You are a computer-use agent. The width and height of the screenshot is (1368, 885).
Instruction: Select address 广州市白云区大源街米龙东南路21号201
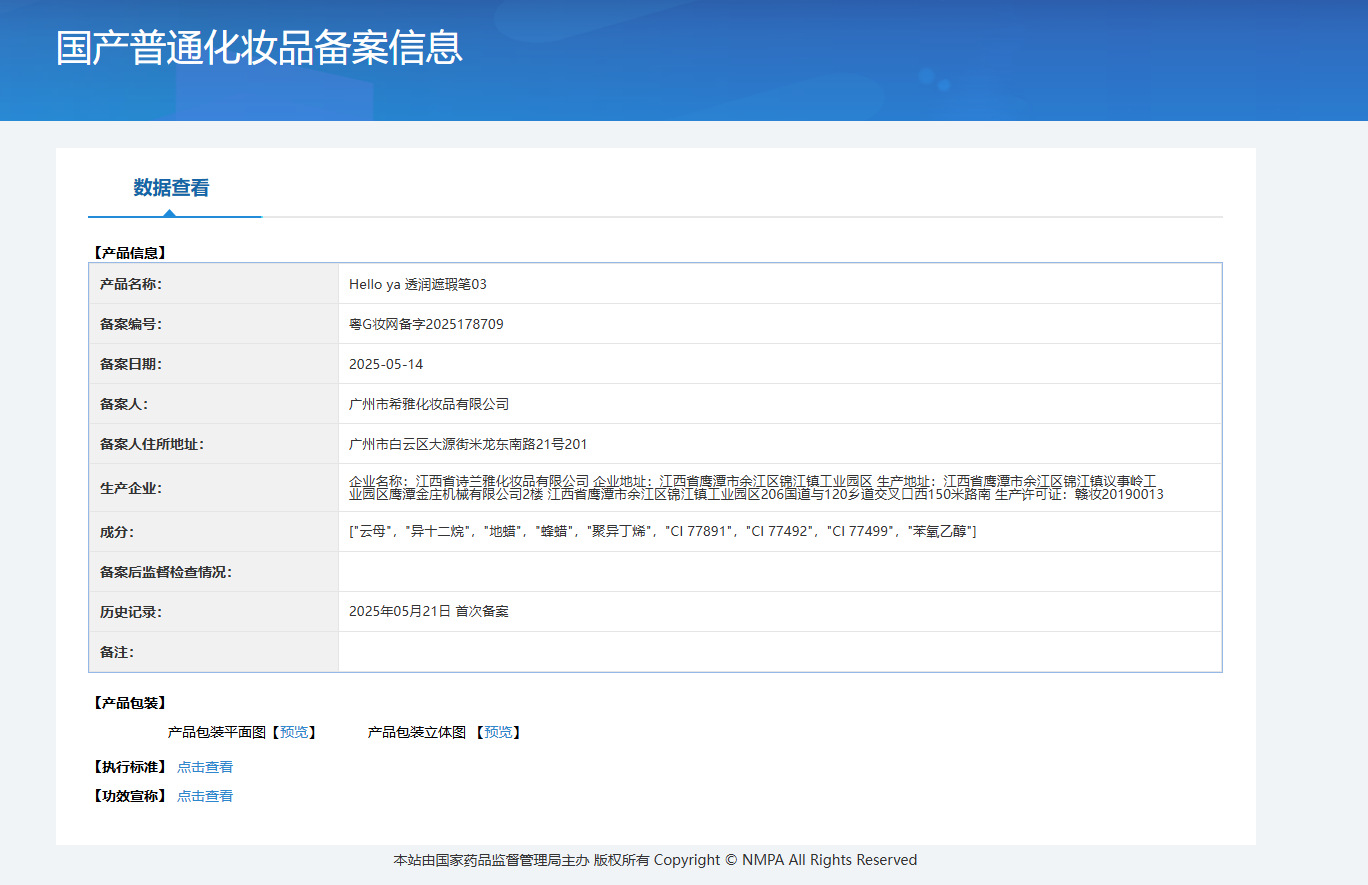(x=468, y=445)
